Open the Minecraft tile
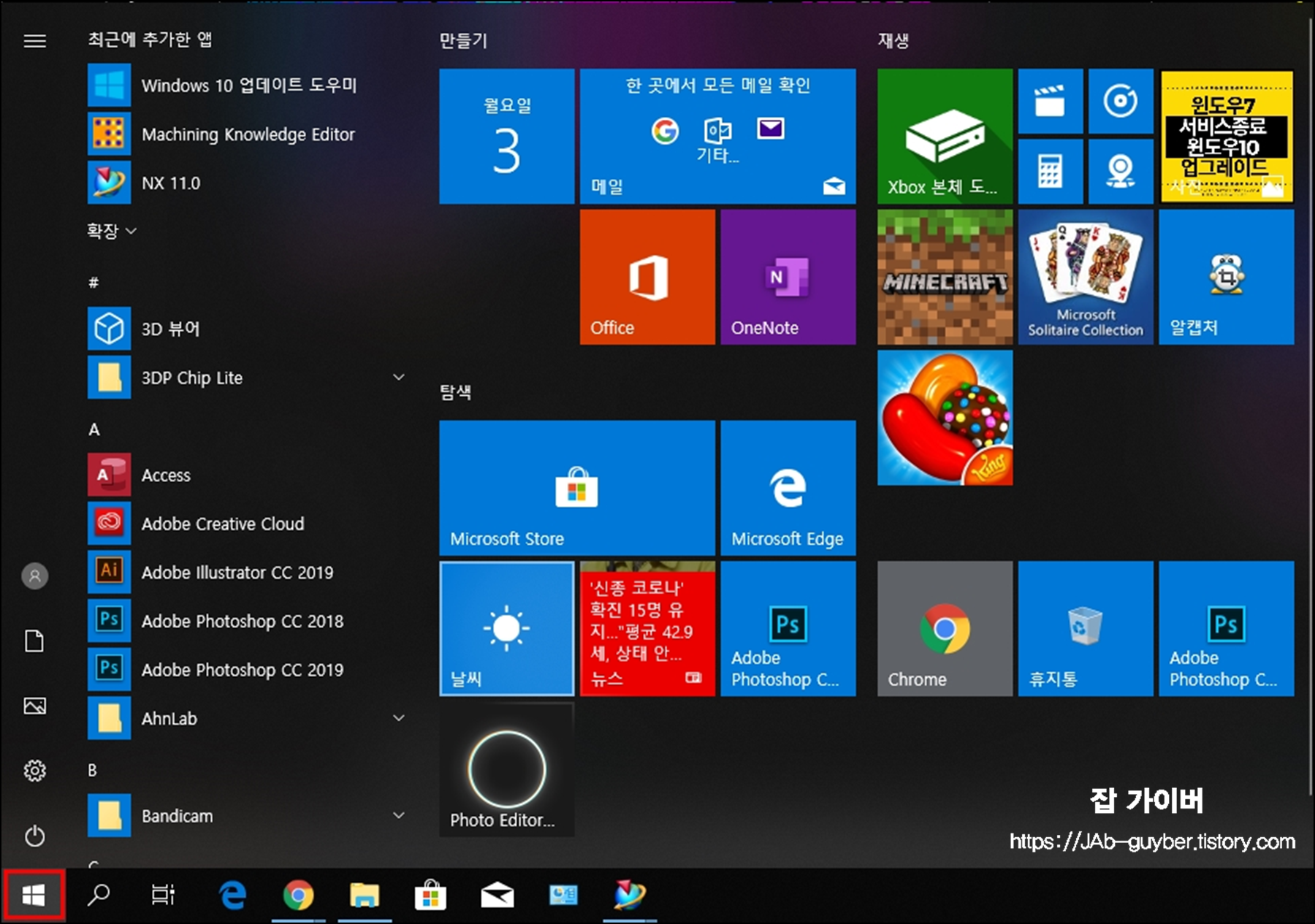Screen dimensions: 1315x924 (945, 277)
